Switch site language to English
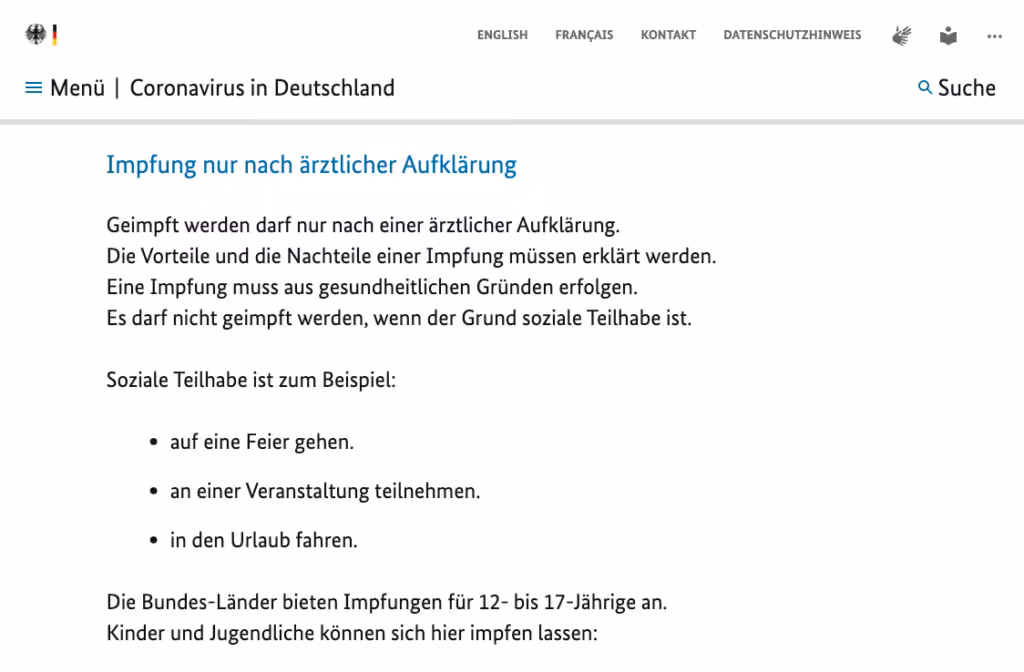Screen dimensions: 1024x672 (x=502, y=35)
